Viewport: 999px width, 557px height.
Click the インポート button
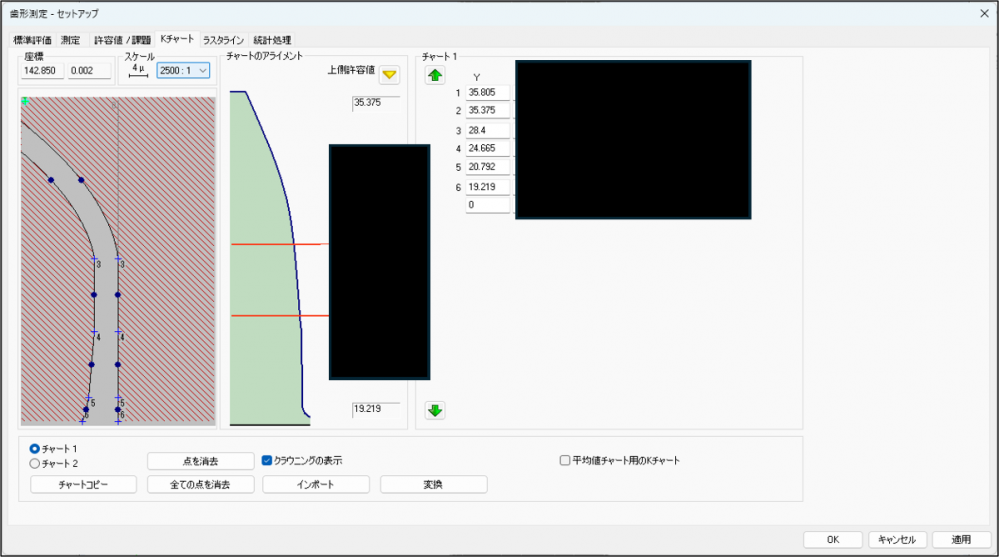pyautogui.click(x=316, y=484)
